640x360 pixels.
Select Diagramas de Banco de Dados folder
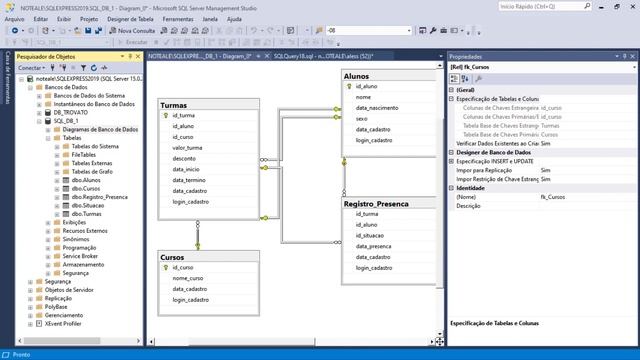pyautogui.click(x=100, y=129)
